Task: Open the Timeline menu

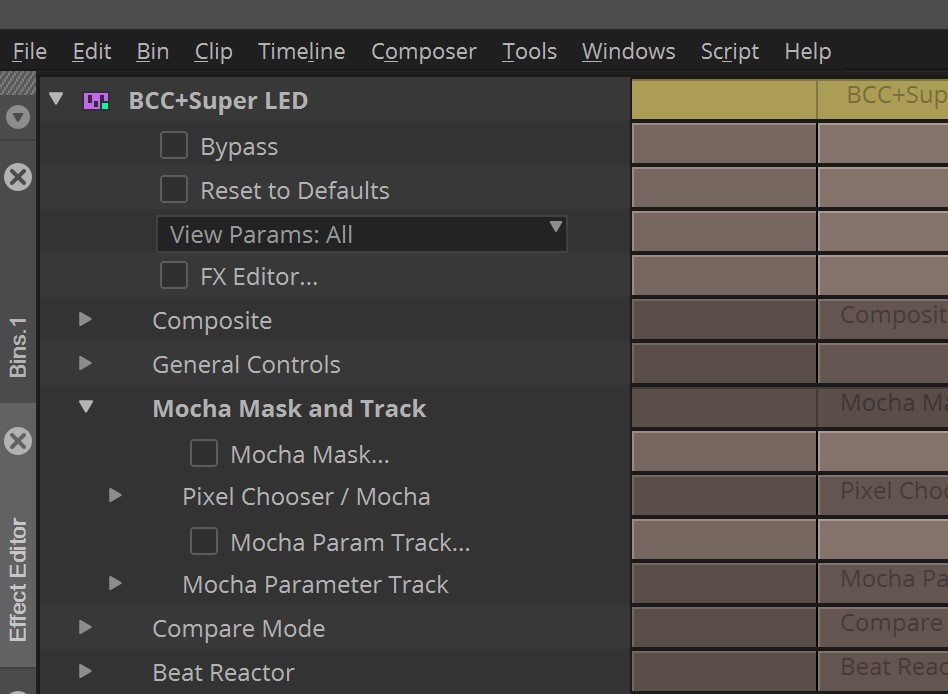Action: pos(302,51)
